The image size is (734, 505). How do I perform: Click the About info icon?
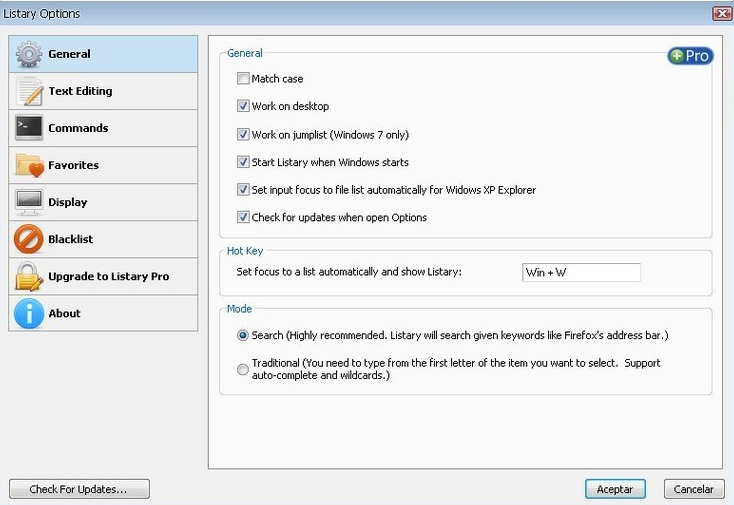coord(29,314)
